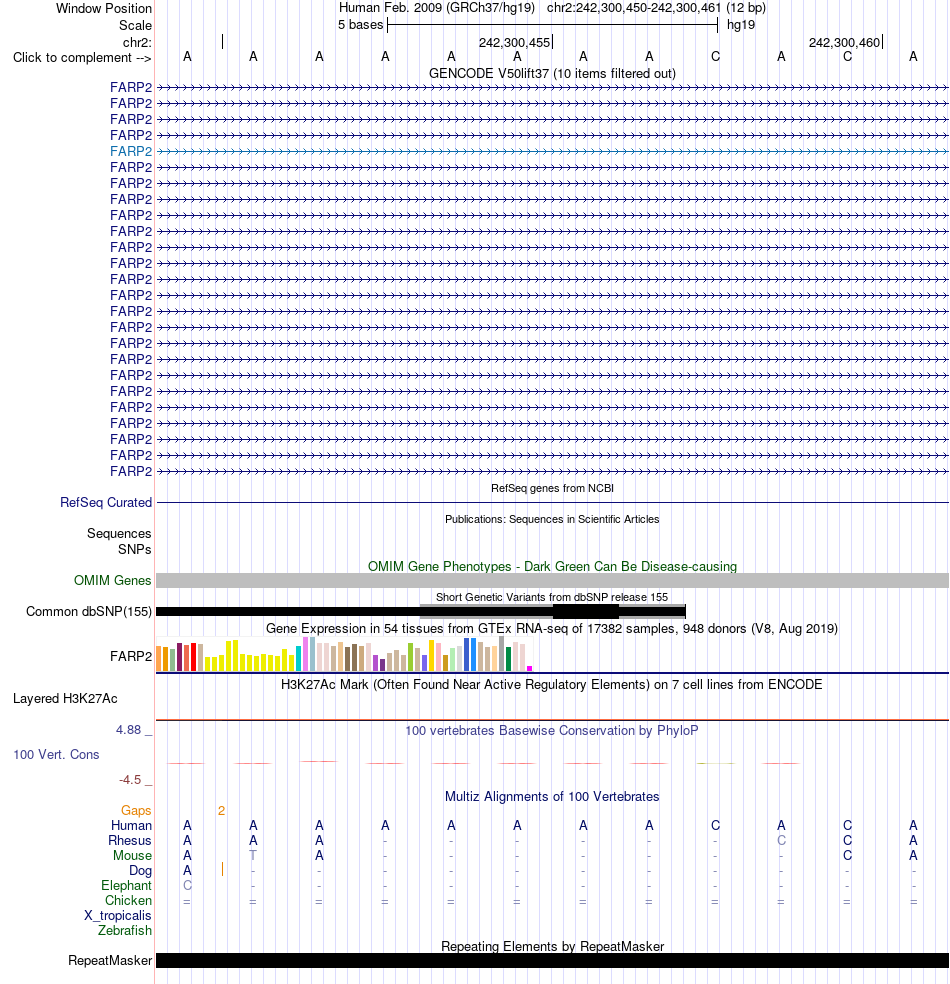
Task: Click the black Common dbSNP variant bar
Action: click(420, 611)
